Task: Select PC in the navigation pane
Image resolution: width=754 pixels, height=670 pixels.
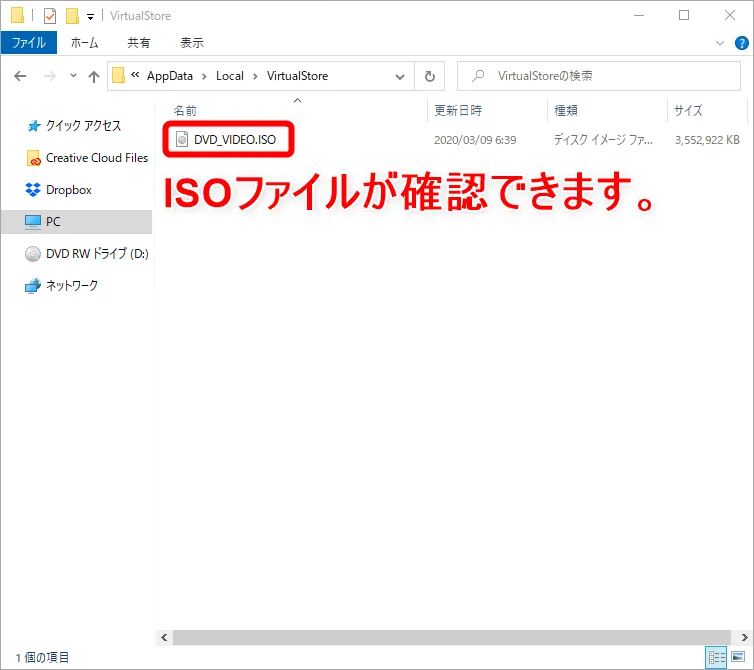Action: 76,222
